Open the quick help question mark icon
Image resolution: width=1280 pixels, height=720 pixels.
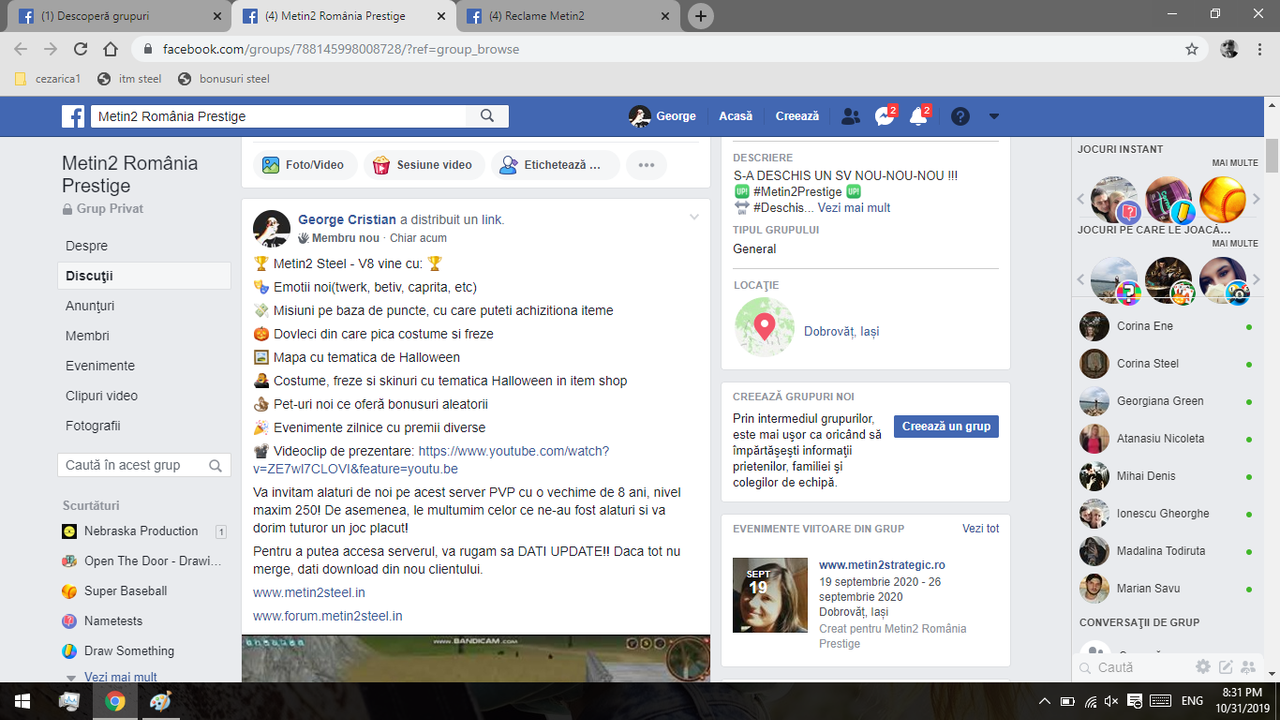(x=960, y=116)
